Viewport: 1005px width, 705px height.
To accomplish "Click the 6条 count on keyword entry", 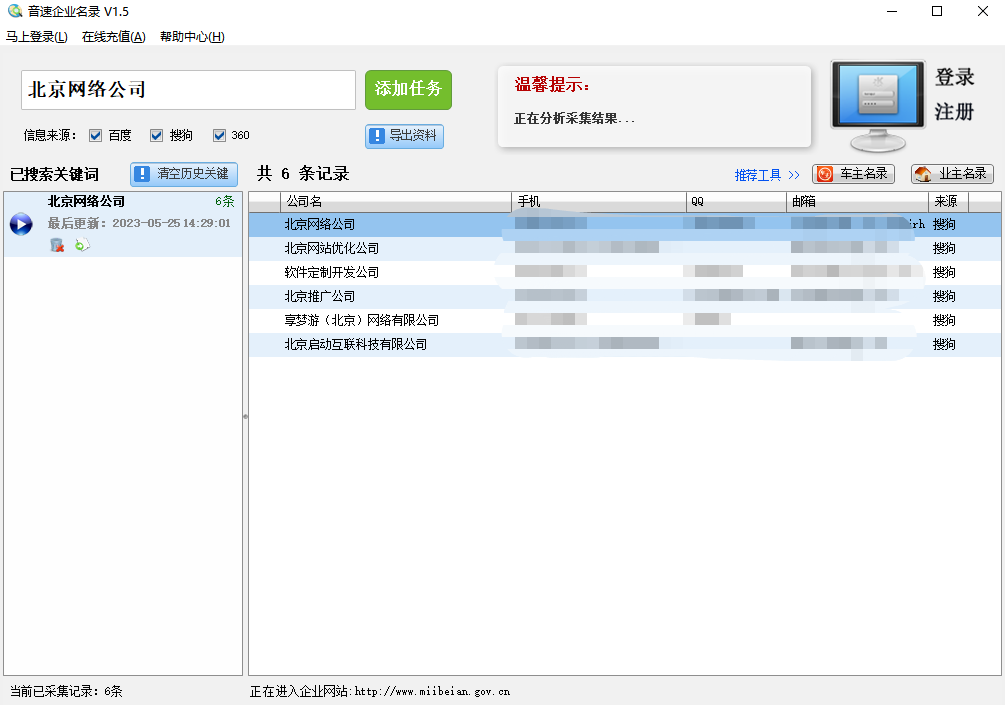I will point(224,201).
